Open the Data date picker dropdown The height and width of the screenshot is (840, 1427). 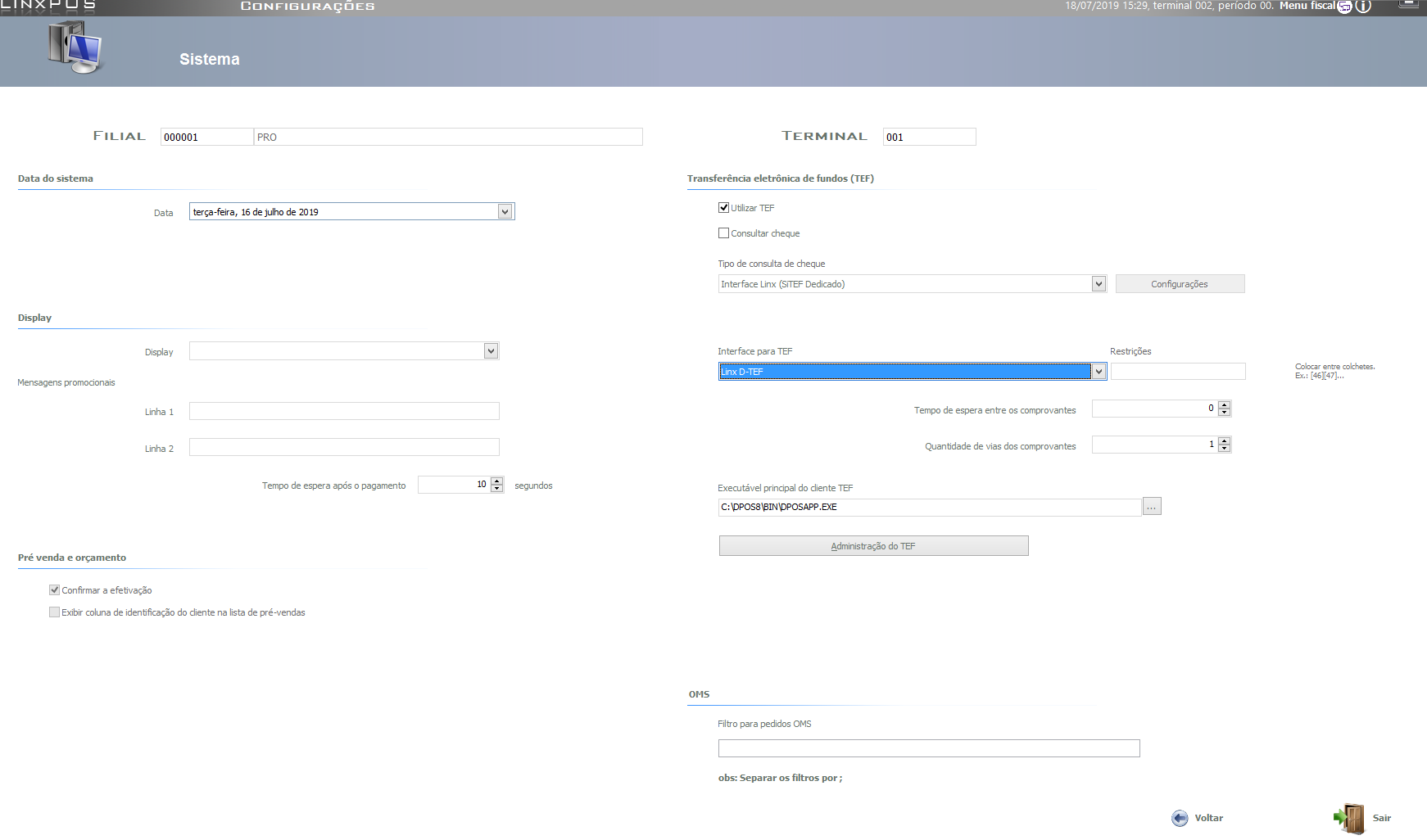[x=505, y=212]
